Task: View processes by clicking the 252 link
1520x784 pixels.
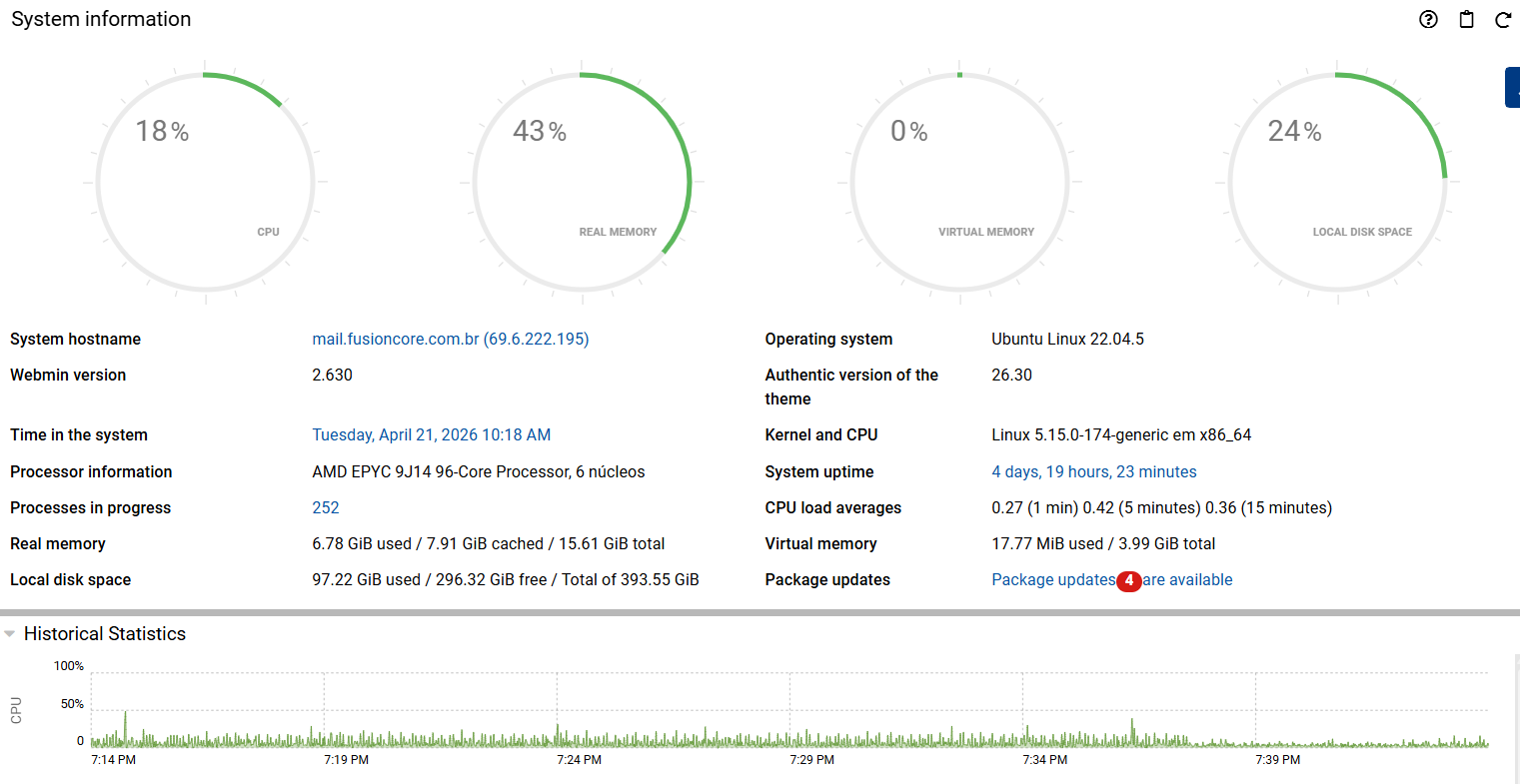Action: [326, 507]
